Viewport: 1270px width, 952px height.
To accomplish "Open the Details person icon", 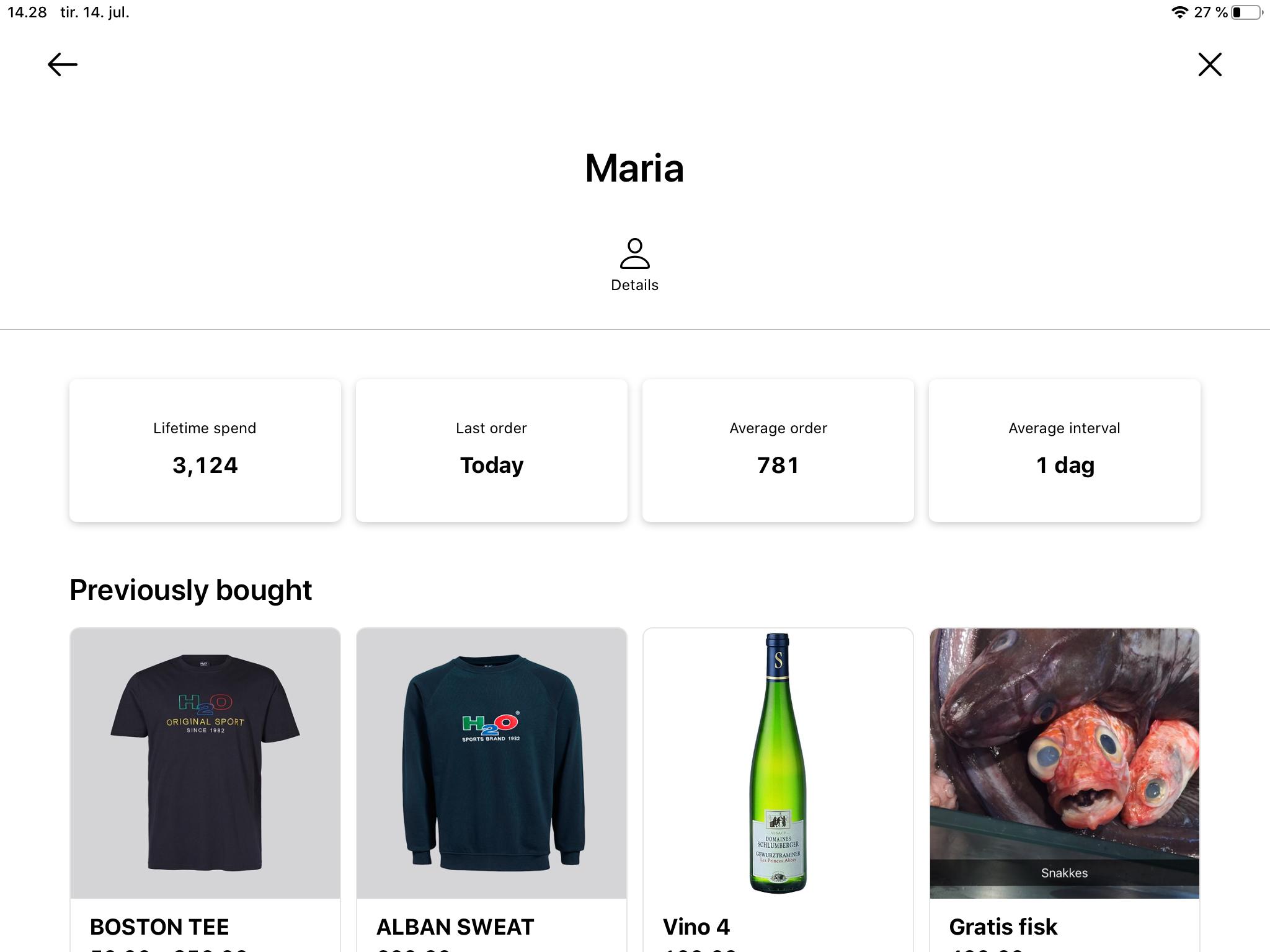I will [634, 253].
